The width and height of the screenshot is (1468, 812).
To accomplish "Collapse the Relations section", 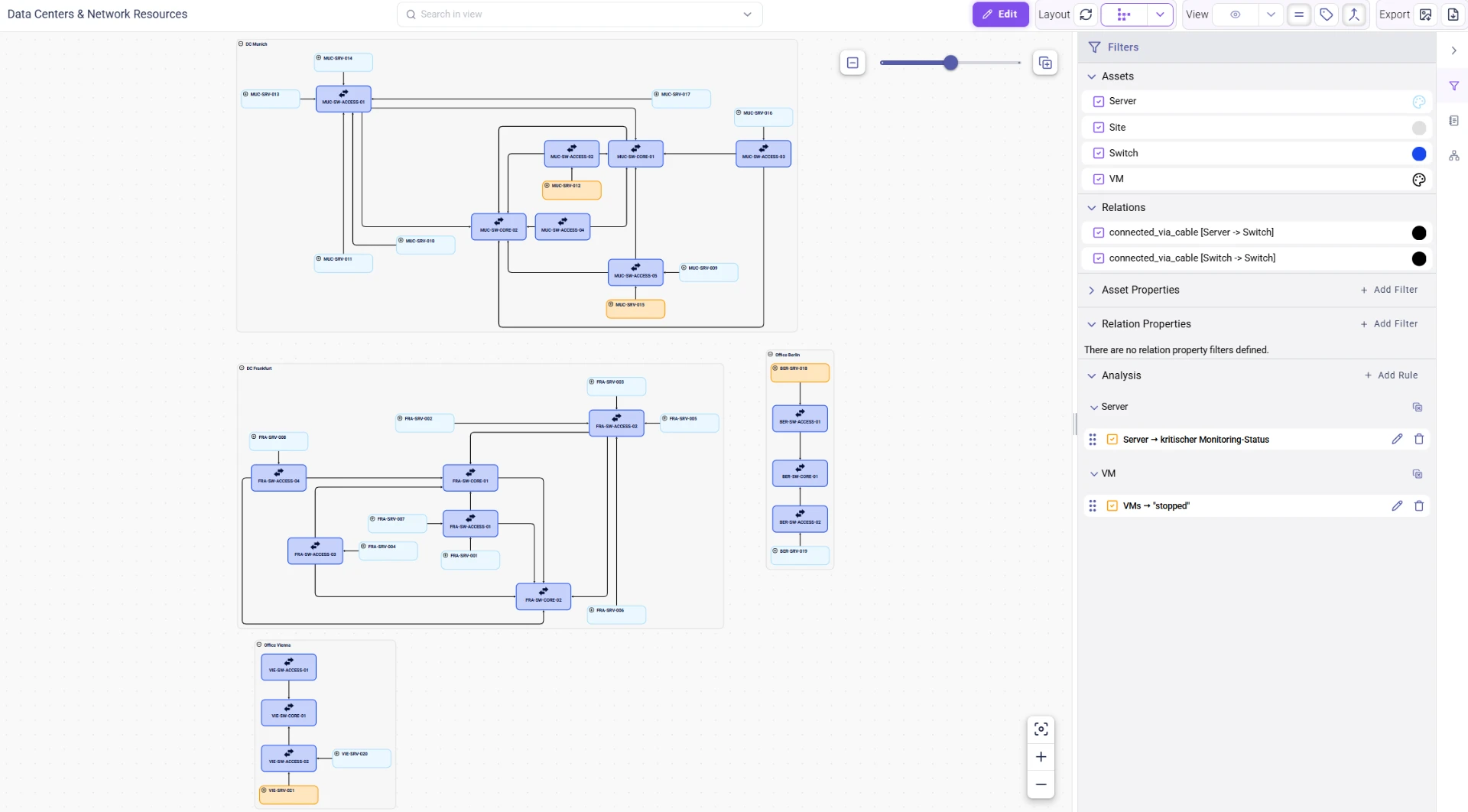I will point(1092,208).
